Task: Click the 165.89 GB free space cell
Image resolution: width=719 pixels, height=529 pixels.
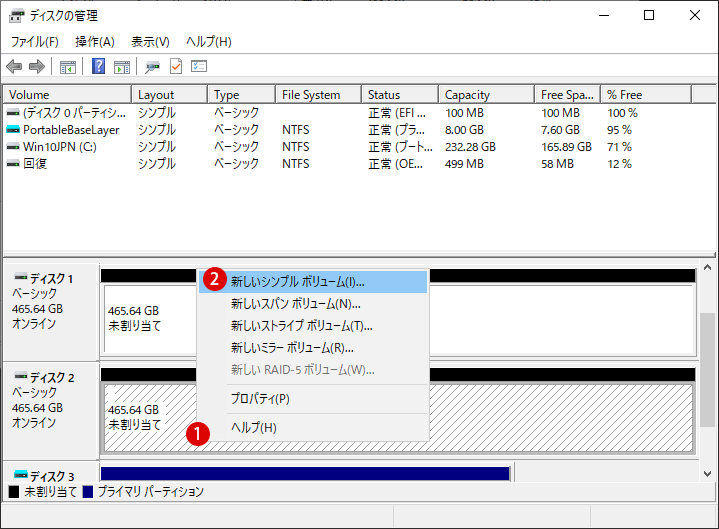Action: tap(566, 147)
